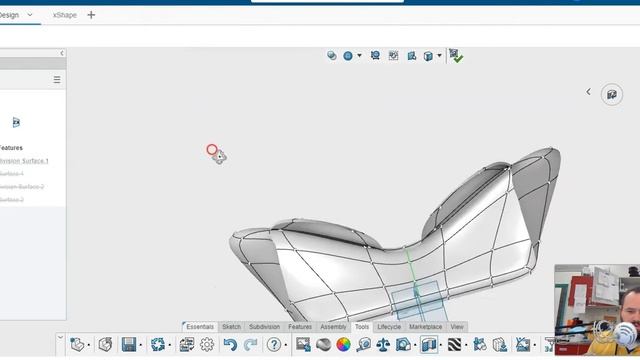Switch to the Sketch tab
Viewport: 640px width, 360px height.
click(231, 327)
